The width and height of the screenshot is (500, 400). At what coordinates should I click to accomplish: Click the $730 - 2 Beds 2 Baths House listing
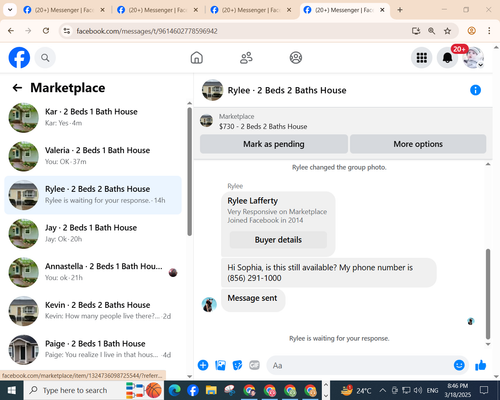263,126
